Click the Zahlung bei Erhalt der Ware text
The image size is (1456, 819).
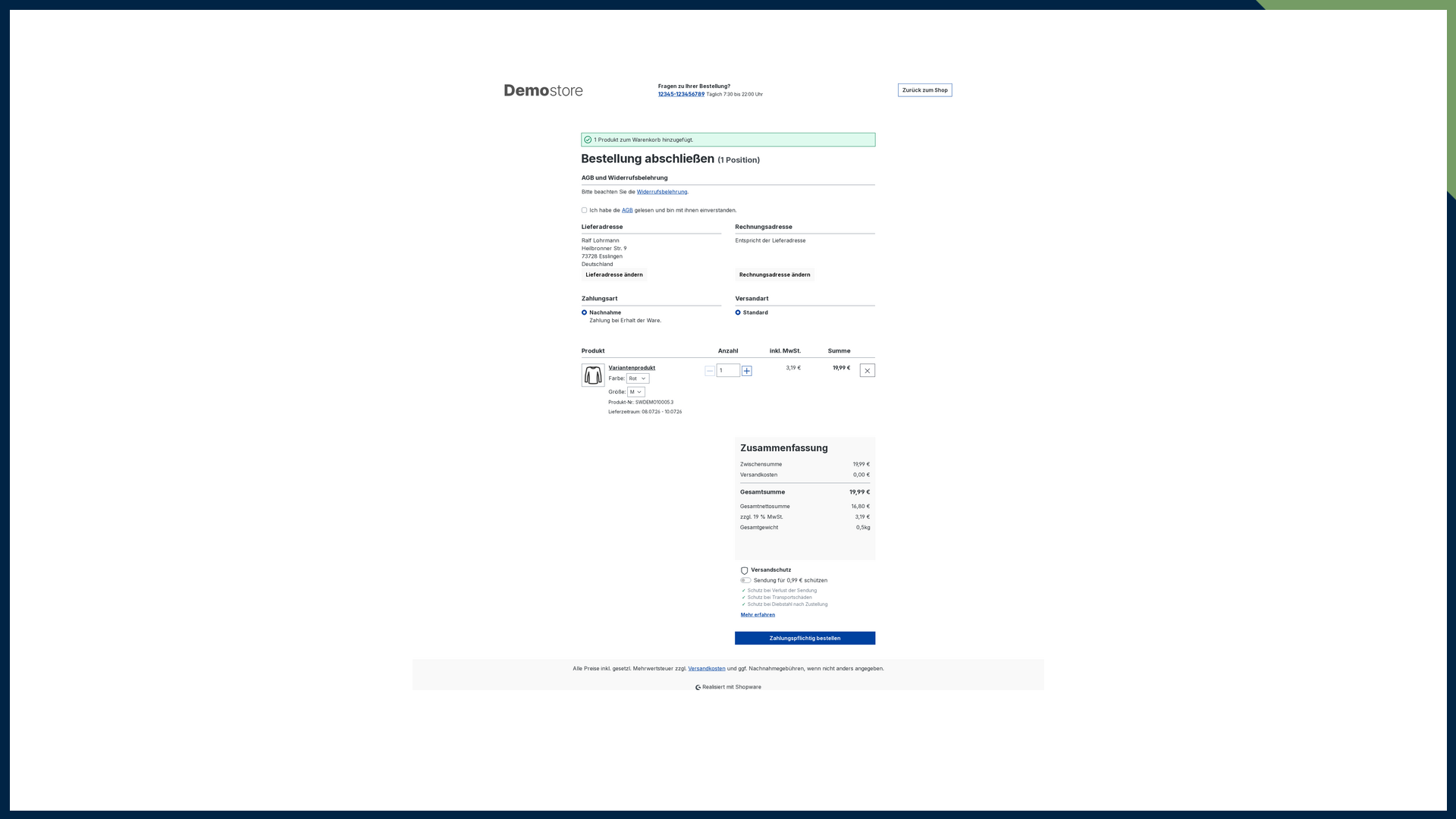coord(626,321)
